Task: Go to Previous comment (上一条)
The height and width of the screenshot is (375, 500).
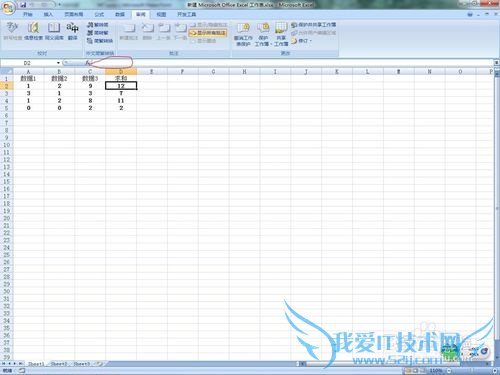Action: click(x=163, y=31)
